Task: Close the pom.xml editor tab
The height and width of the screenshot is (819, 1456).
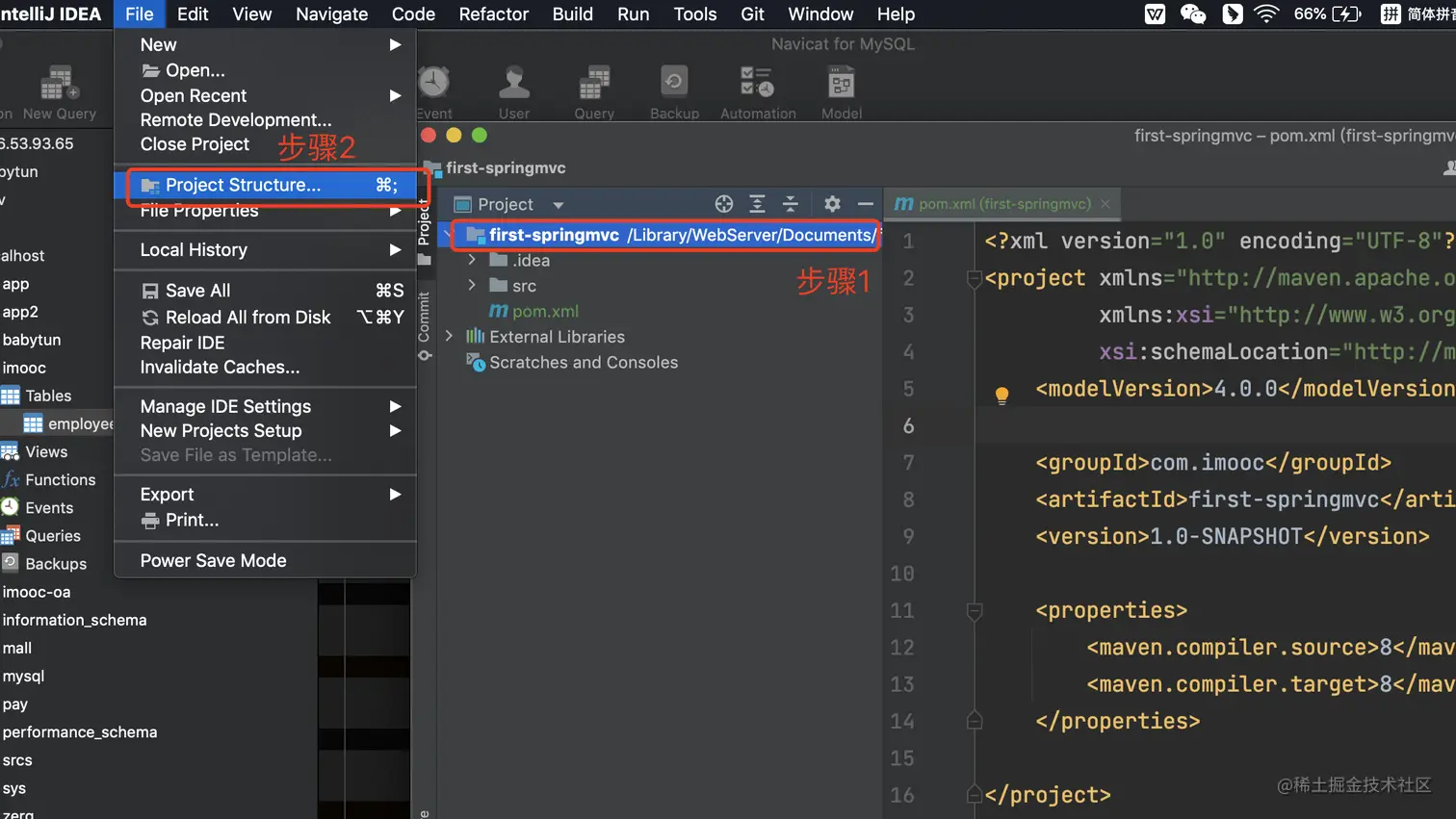Action: (x=1105, y=204)
